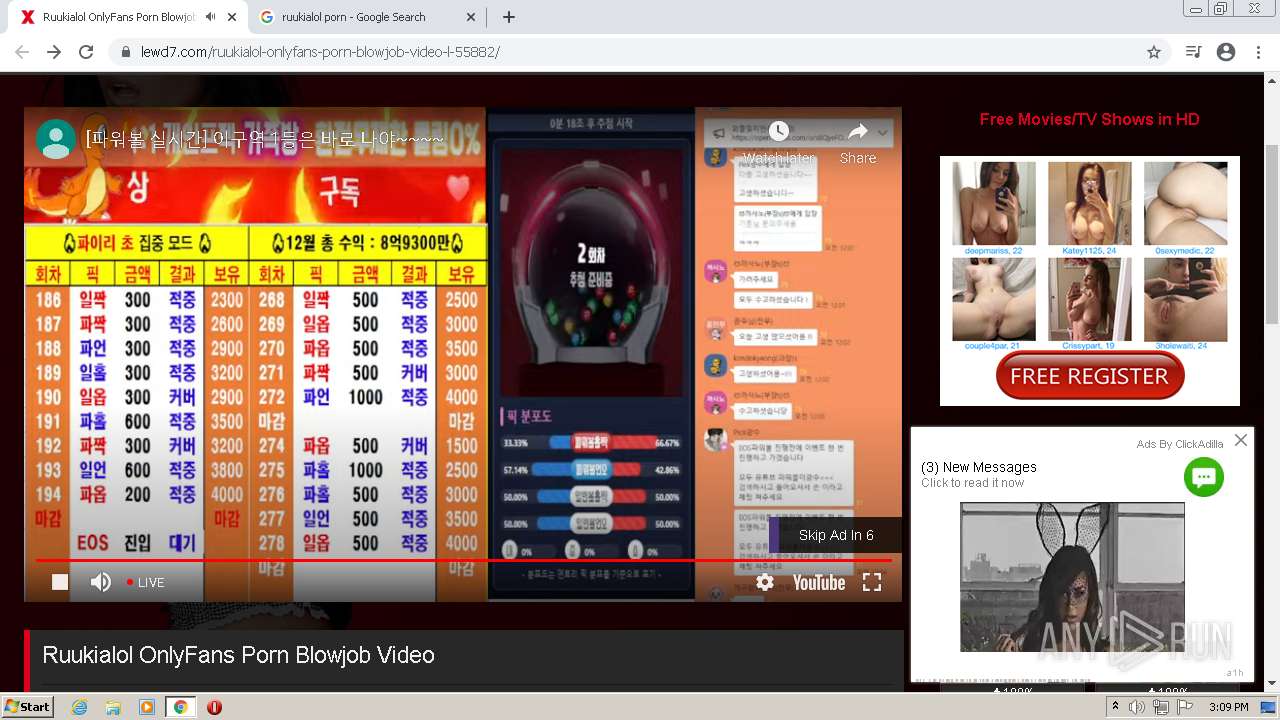Viewport: 1280px width, 720px height.
Task: Open the Chrome three-dot menu
Action: click(1258, 52)
